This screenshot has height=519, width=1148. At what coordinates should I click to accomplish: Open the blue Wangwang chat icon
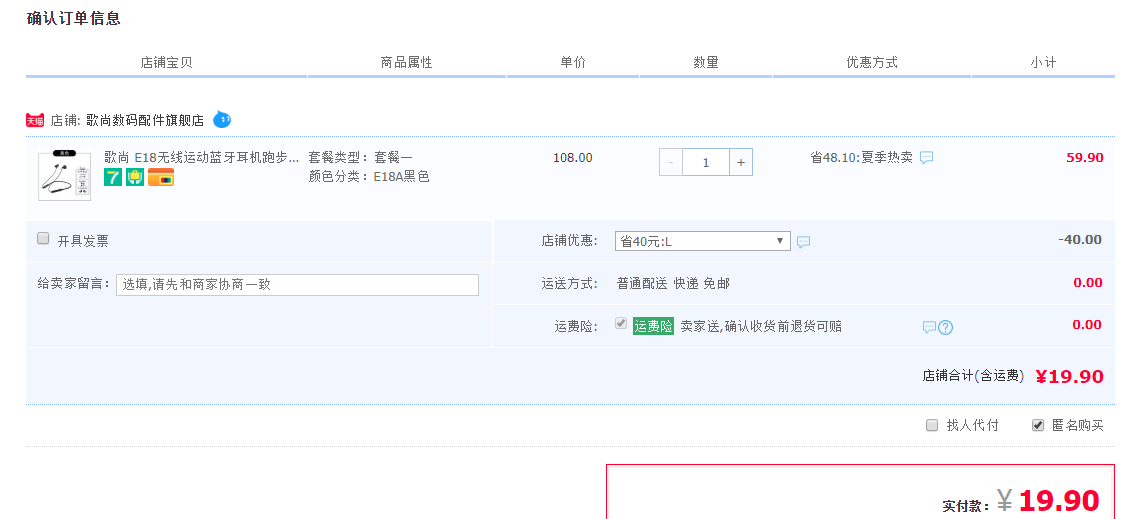tap(222, 119)
